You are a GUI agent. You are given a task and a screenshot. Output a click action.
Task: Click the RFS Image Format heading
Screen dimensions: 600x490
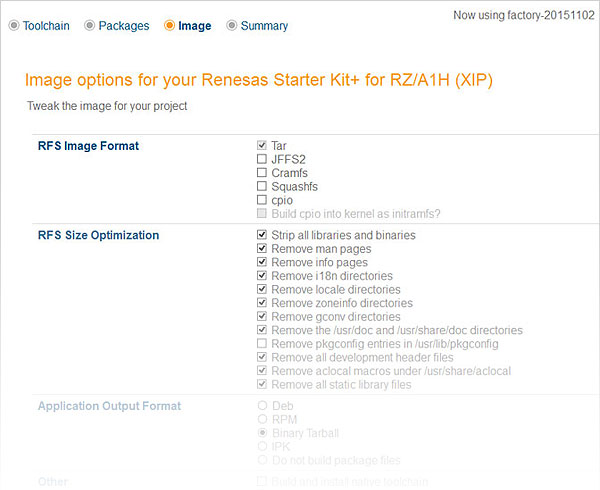coord(88,146)
